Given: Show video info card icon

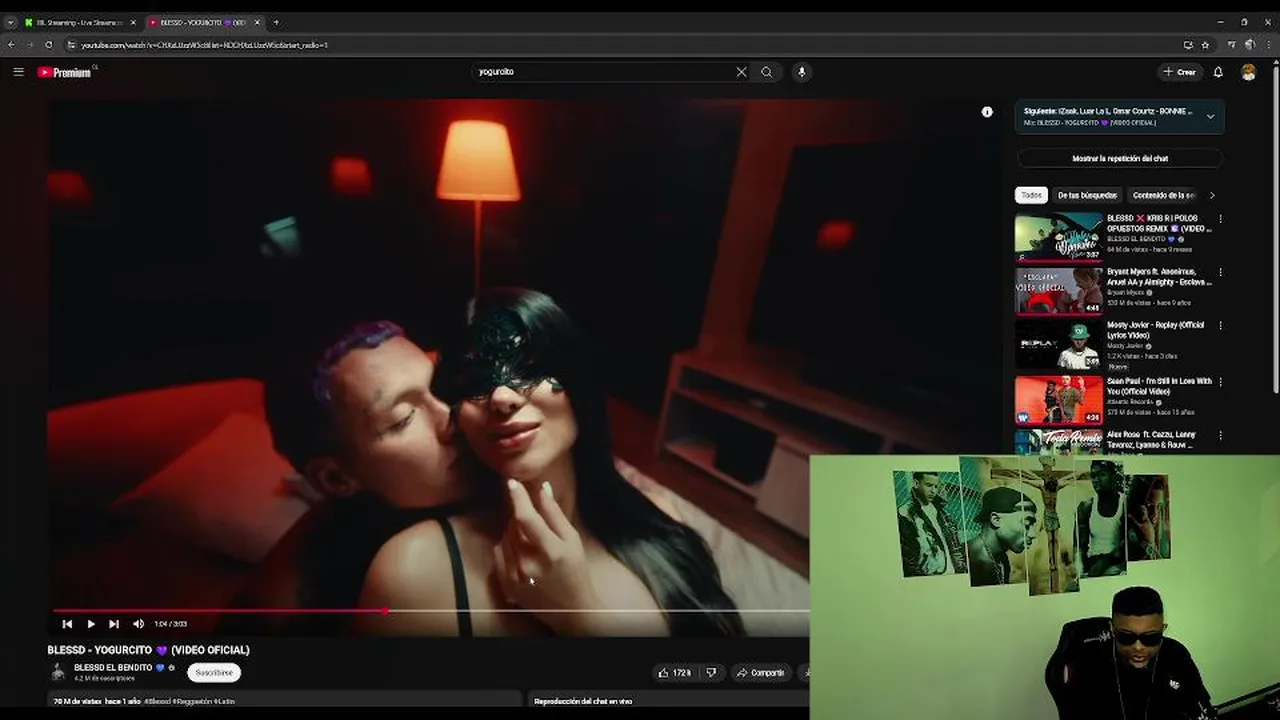Looking at the screenshot, I should pos(987,112).
